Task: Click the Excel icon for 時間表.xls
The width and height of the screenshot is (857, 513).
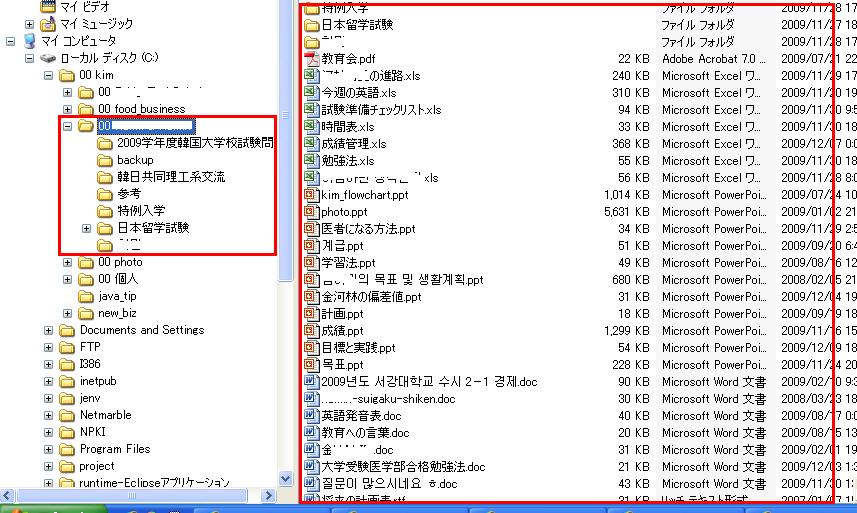Action: coord(310,127)
